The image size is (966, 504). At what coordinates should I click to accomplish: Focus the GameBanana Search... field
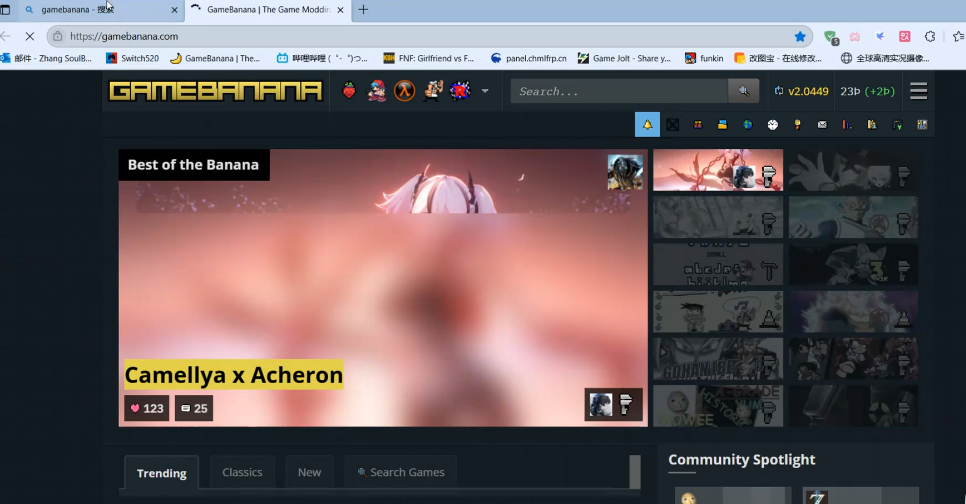[x=619, y=91]
